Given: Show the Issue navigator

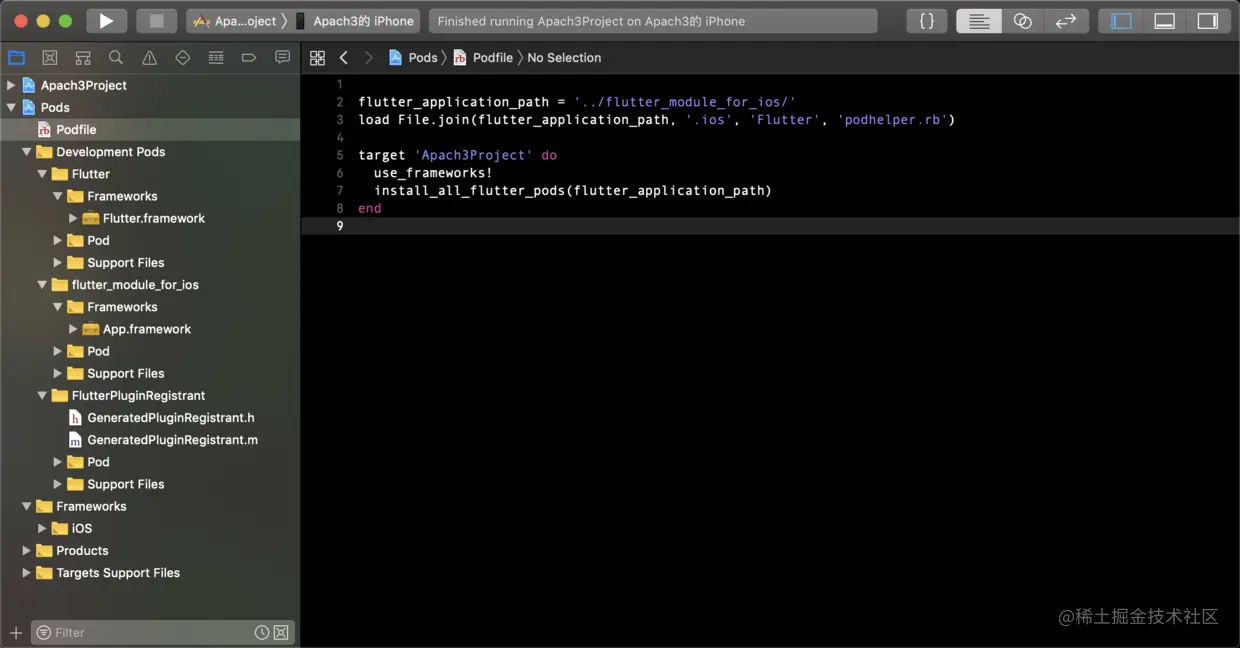Looking at the screenshot, I should tap(149, 58).
